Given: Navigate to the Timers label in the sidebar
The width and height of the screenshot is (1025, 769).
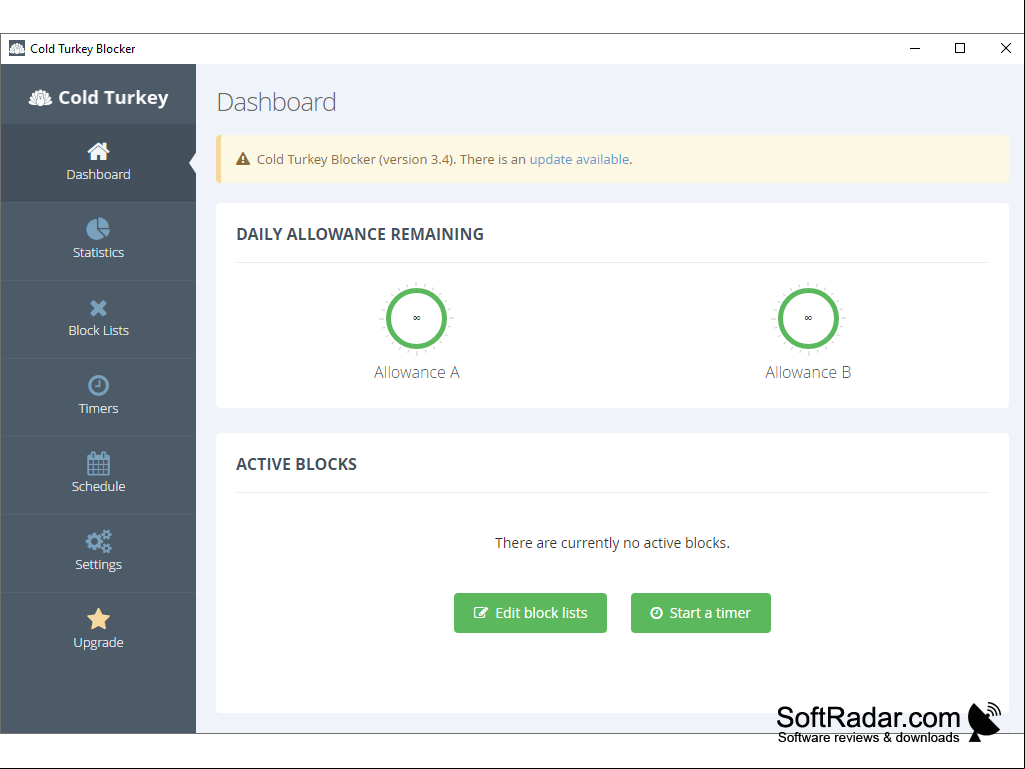Looking at the screenshot, I should 98,409.
